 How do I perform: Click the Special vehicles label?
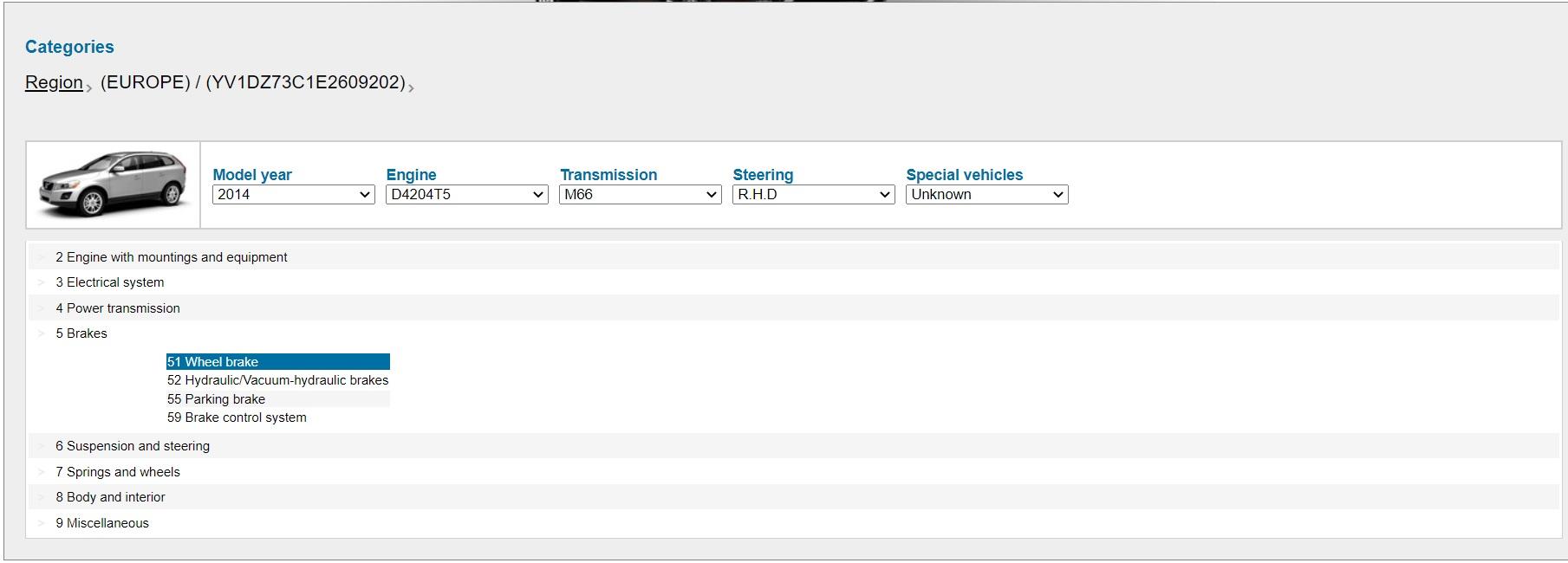965,175
